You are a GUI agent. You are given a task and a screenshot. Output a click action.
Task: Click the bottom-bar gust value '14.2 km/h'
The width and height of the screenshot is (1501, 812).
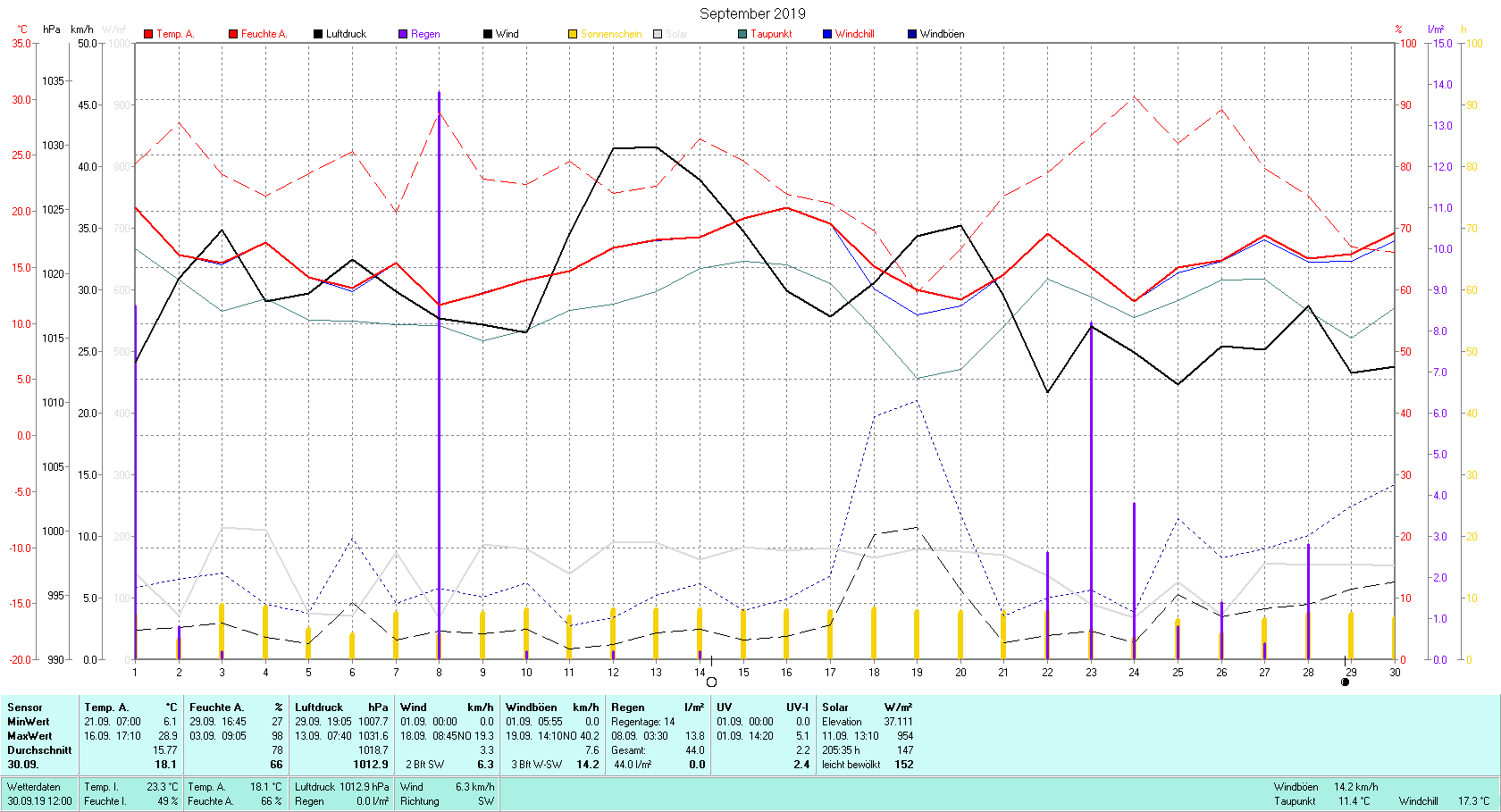1356,787
